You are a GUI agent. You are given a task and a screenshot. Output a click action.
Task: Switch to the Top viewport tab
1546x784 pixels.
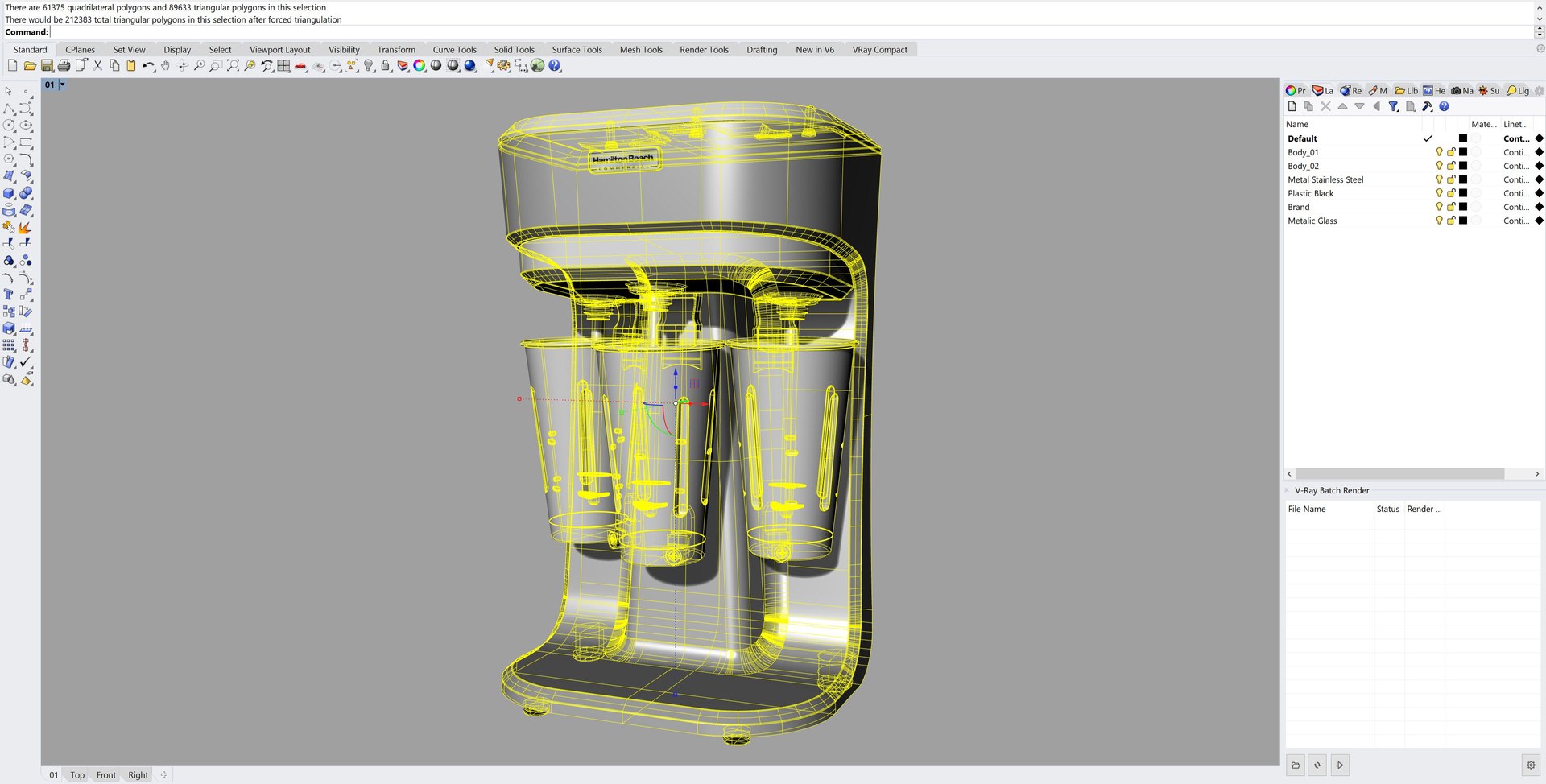pos(77,775)
